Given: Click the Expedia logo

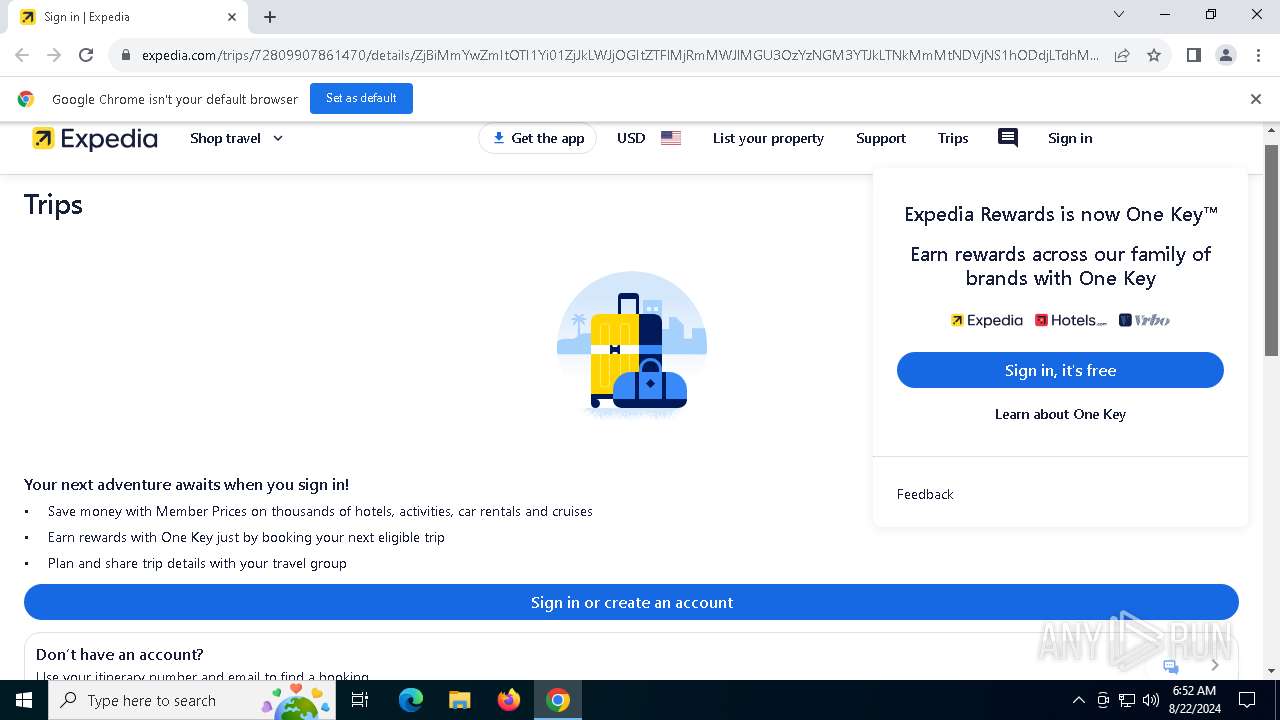Looking at the screenshot, I should (95, 138).
